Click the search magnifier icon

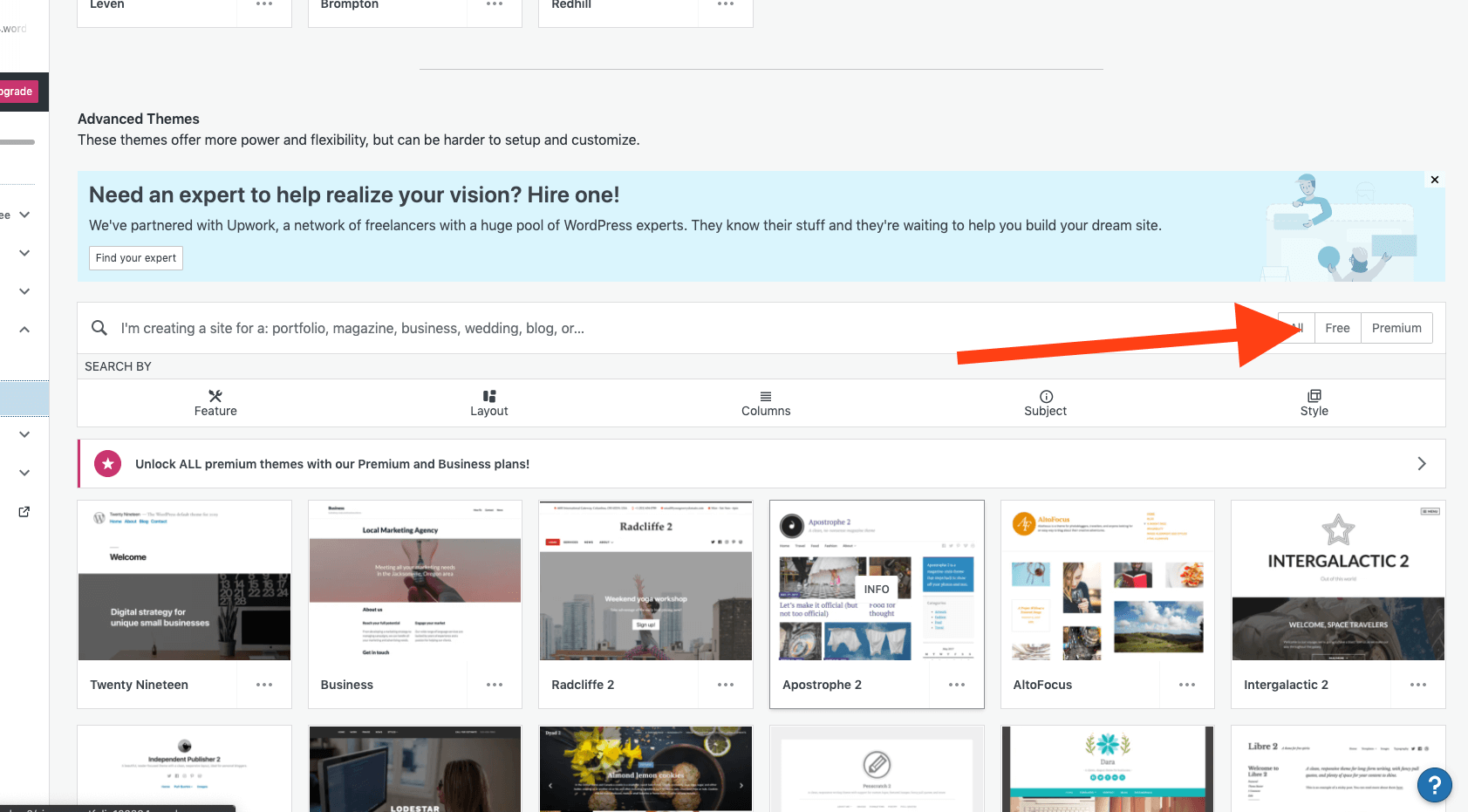(99, 328)
